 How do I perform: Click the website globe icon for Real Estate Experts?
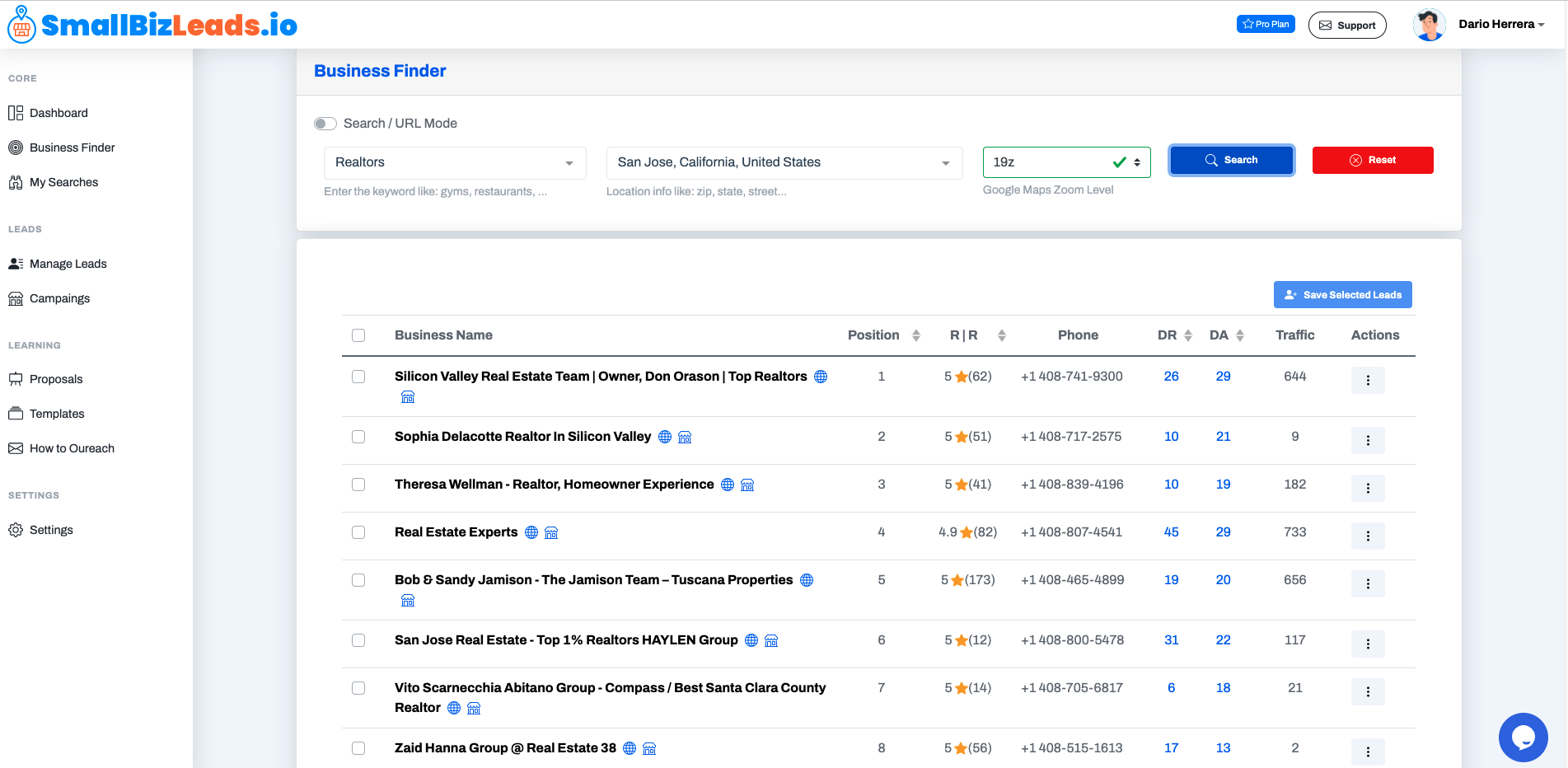coord(531,532)
